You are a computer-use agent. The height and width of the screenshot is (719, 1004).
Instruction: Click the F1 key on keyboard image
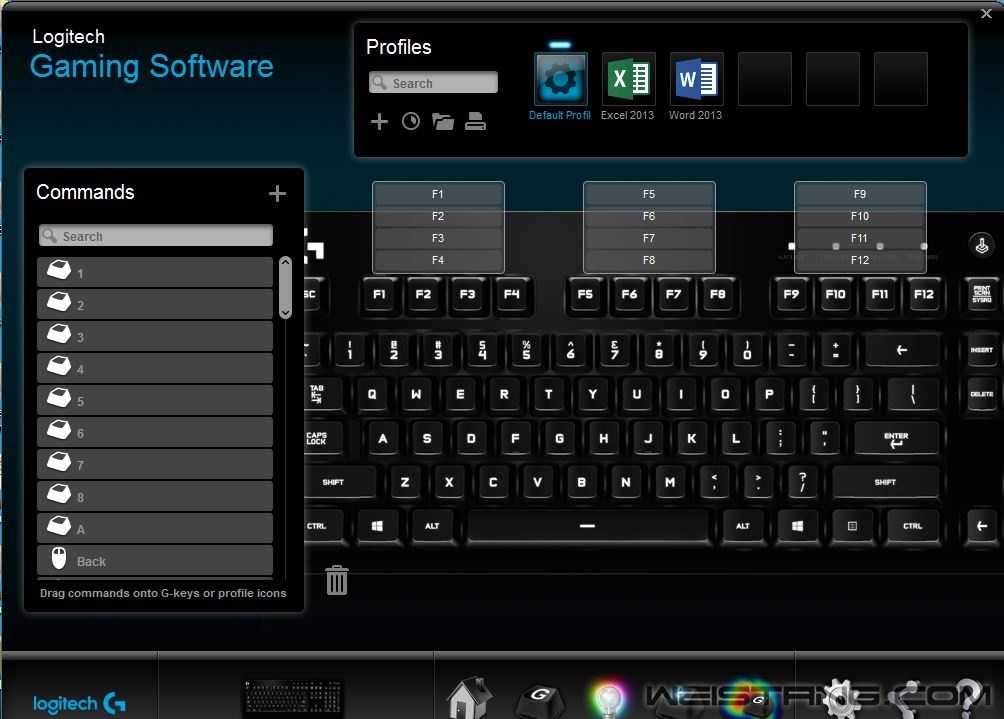[380, 295]
